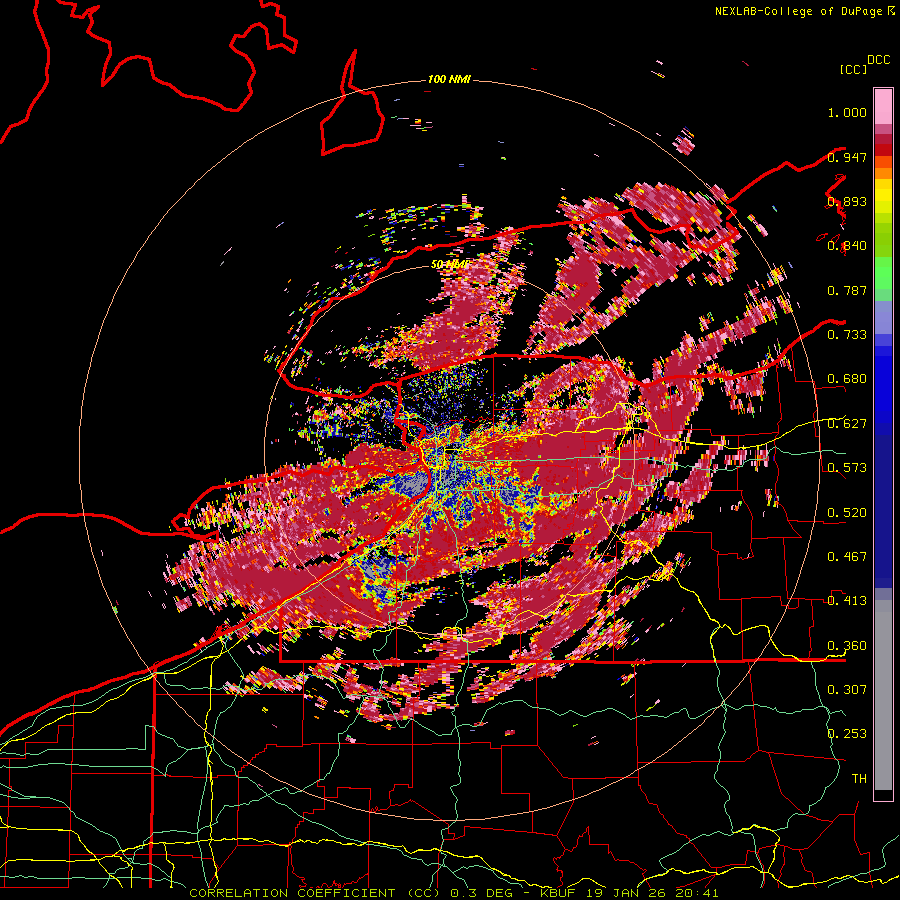Click the 0.840 legend value
Screen dimensions: 900x900
tap(847, 246)
